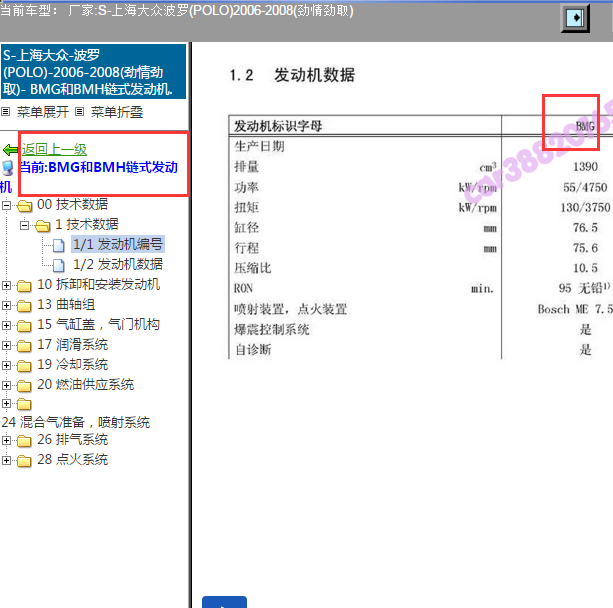
Task: Click the folder icon for 1 技术数据
Action: pos(43,226)
